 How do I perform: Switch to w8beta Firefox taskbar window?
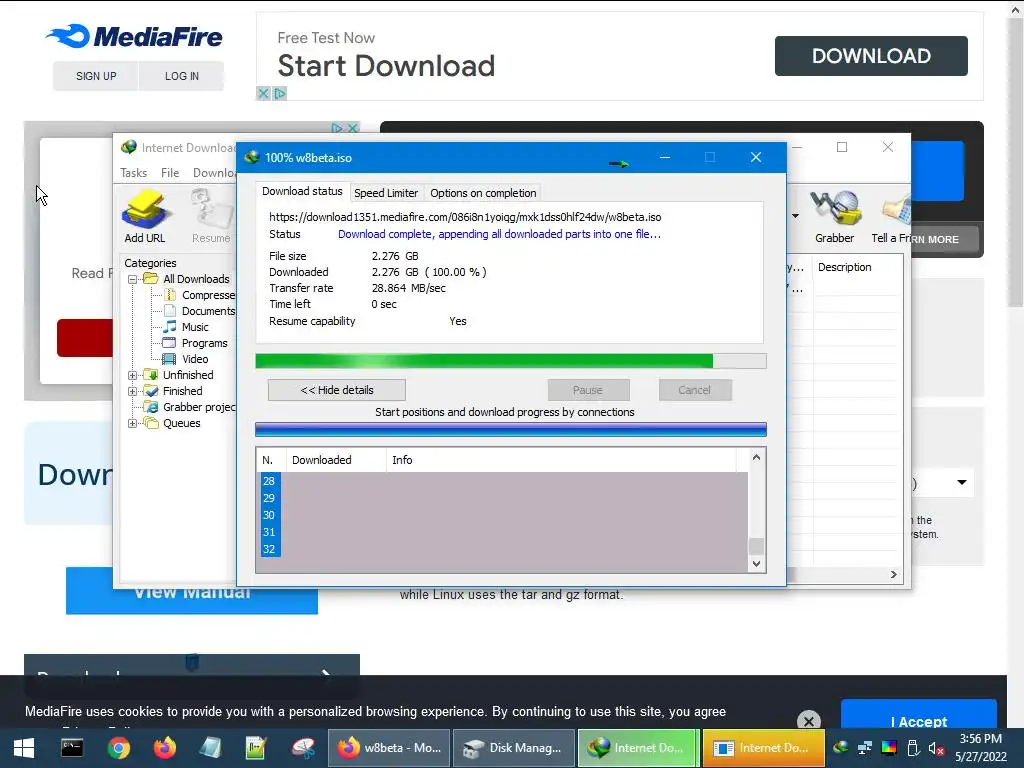coord(389,748)
